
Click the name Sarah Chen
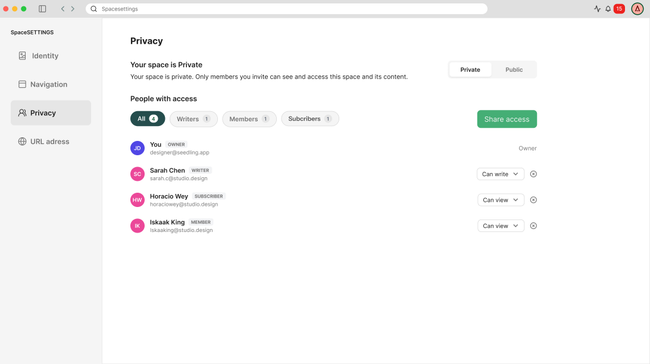coord(167,170)
